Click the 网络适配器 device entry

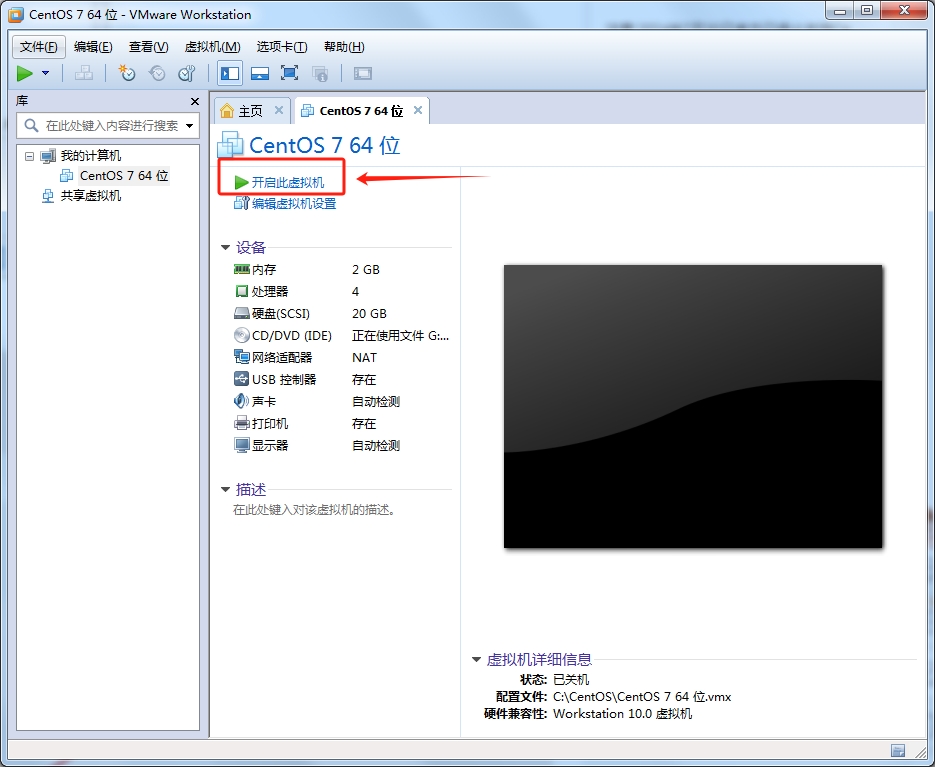pyautogui.click(x=281, y=358)
